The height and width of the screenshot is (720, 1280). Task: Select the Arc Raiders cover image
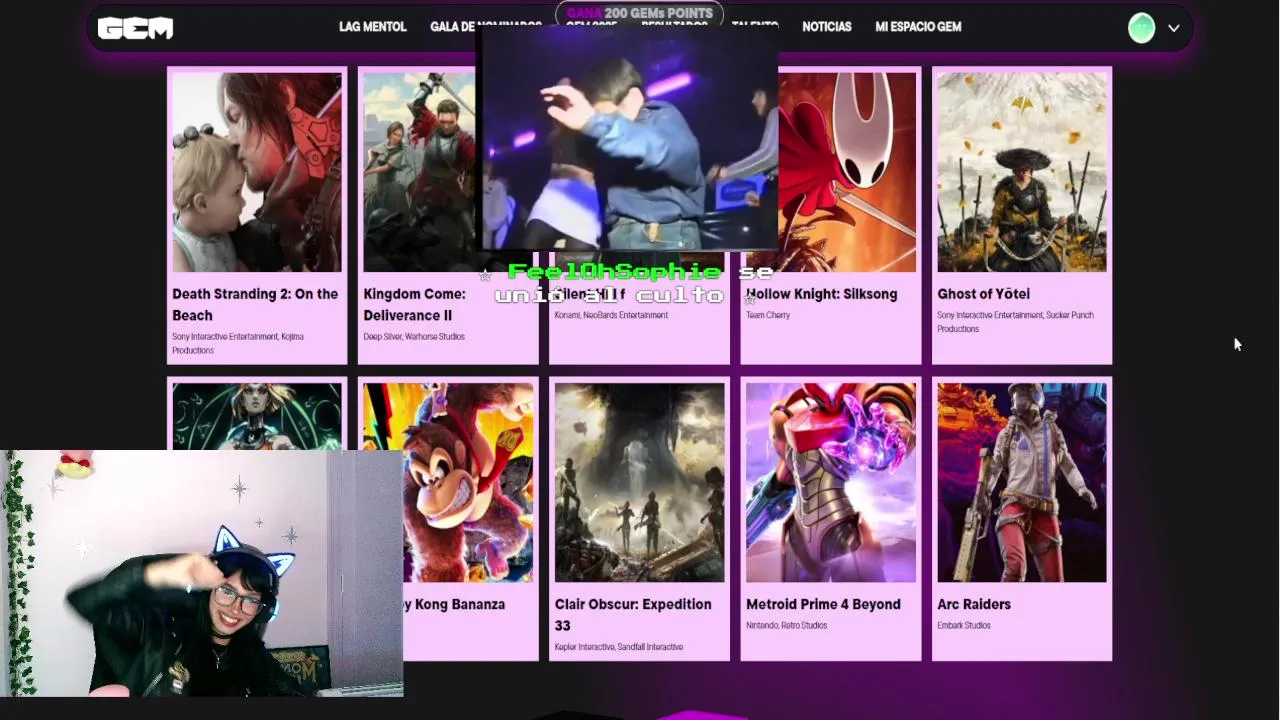(x=1022, y=482)
